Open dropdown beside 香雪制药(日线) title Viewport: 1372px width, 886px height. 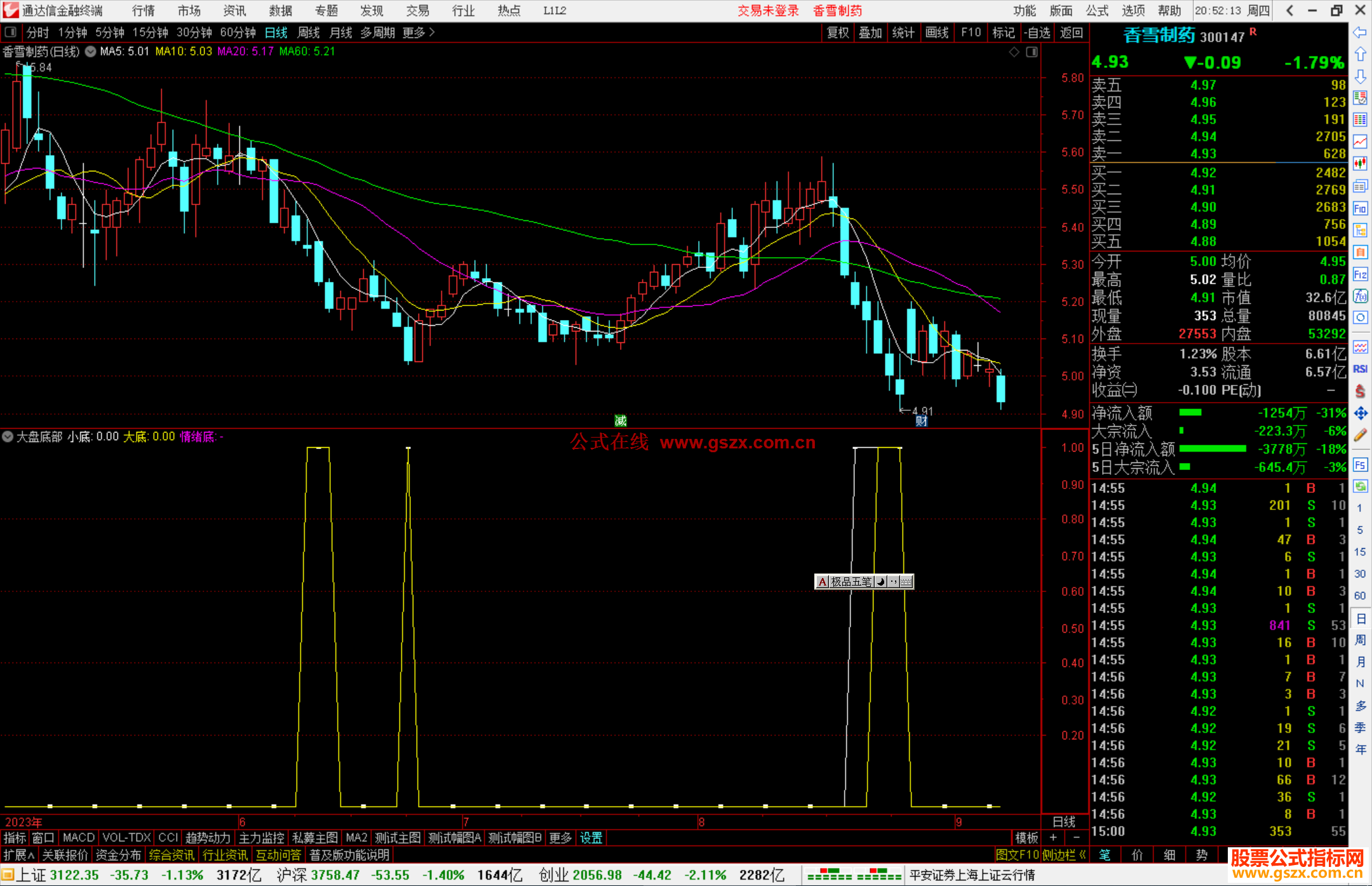91,51
